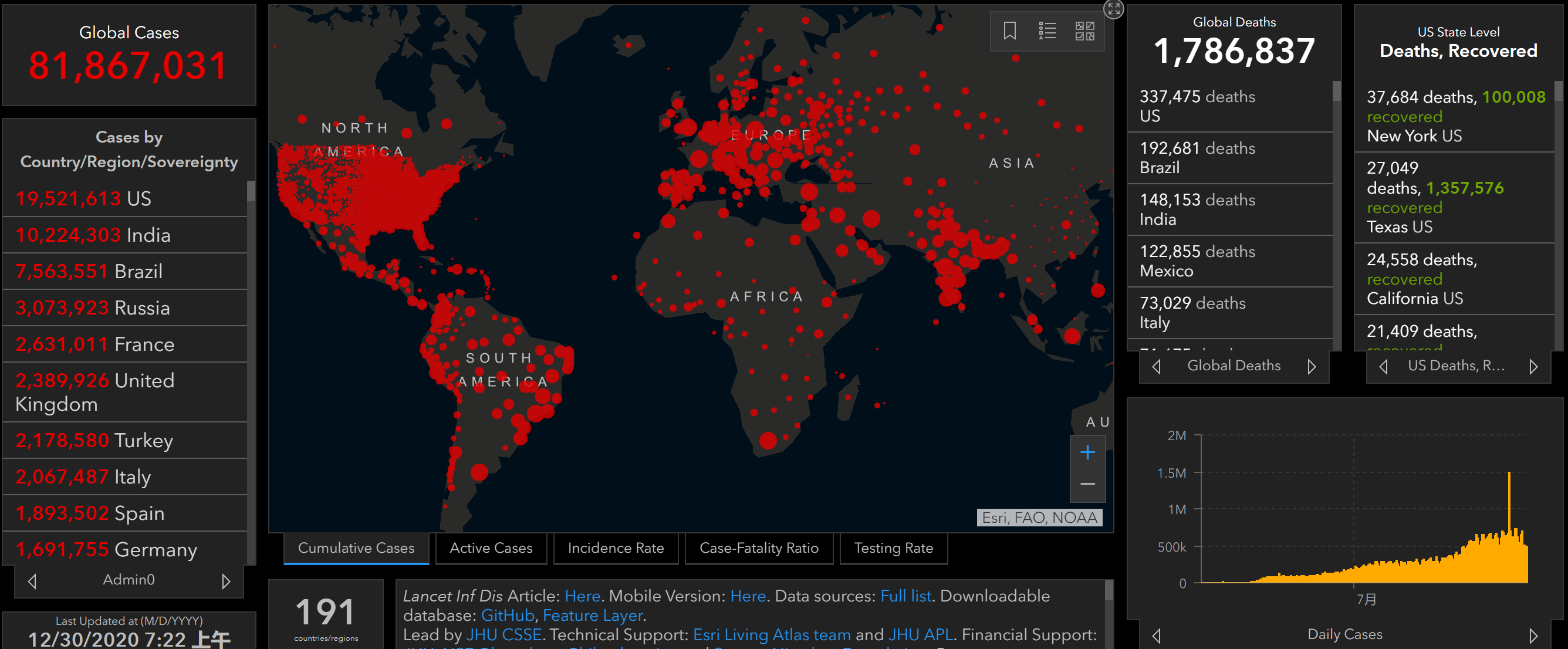
Task: Show next Global Deaths panel
Action: [x=1312, y=367]
